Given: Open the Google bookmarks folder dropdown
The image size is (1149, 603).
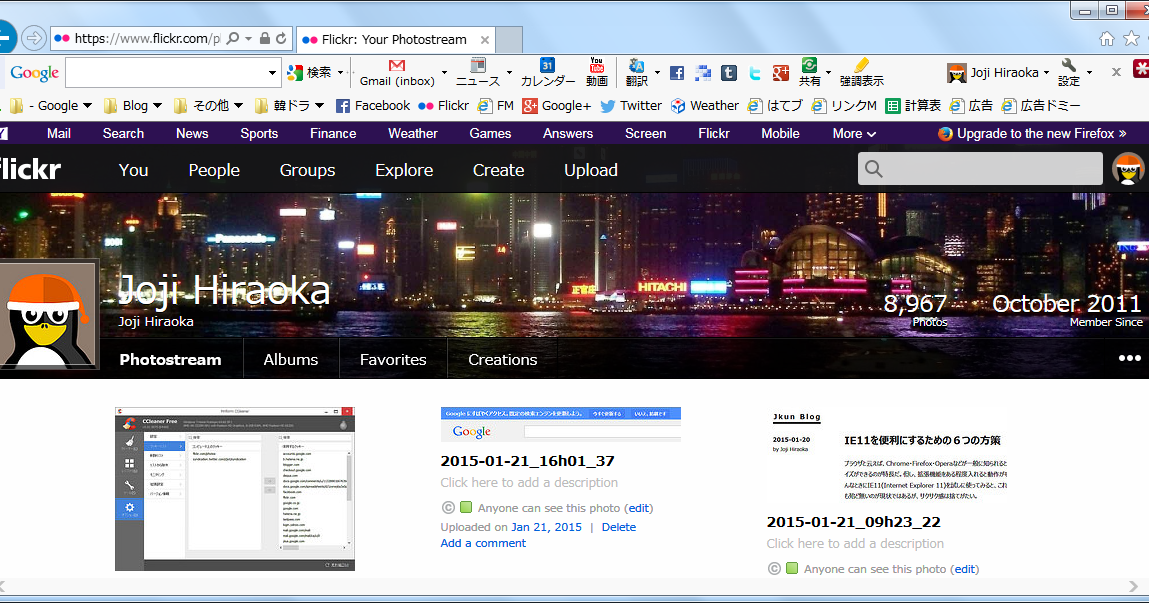Looking at the screenshot, I should pyautogui.click(x=51, y=106).
